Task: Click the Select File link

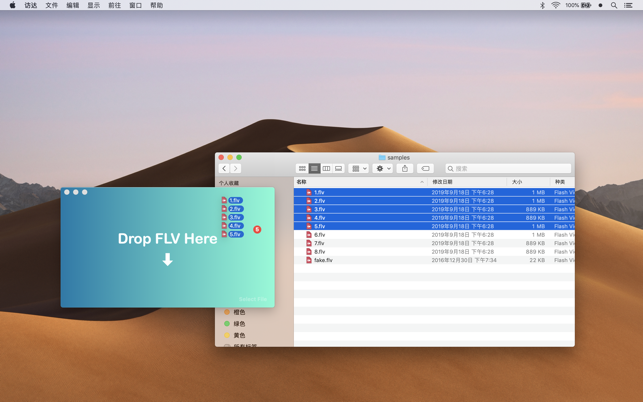Action: [x=253, y=299]
